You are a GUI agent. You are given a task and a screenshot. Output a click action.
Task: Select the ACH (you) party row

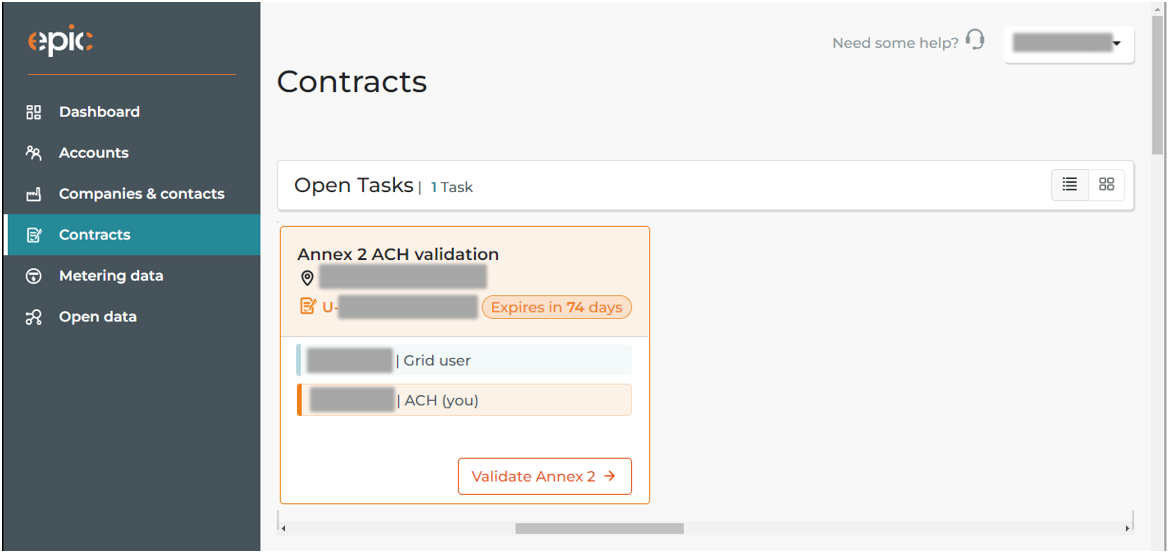tap(464, 400)
